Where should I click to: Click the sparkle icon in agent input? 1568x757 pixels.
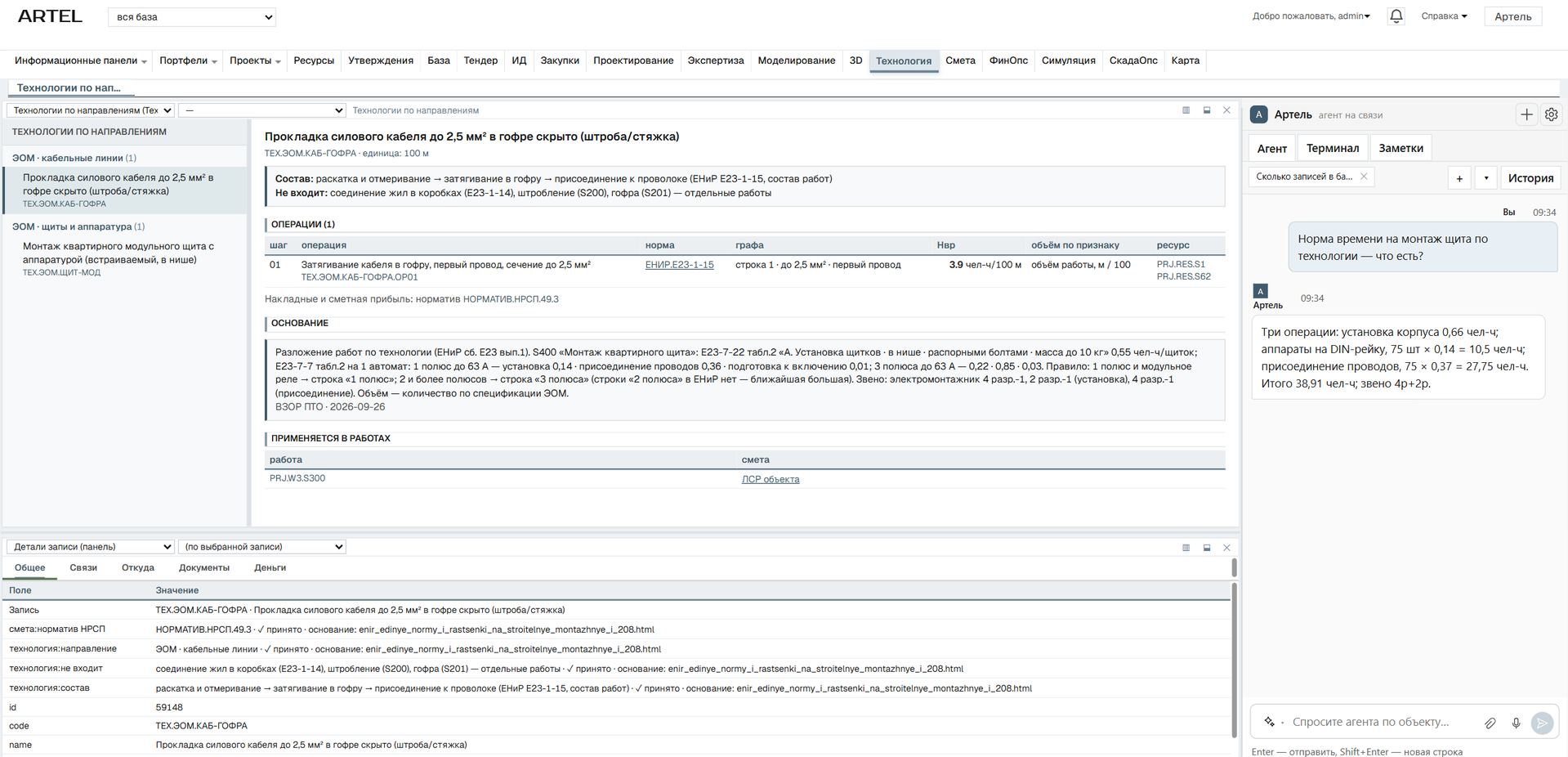coord(1269,722)
